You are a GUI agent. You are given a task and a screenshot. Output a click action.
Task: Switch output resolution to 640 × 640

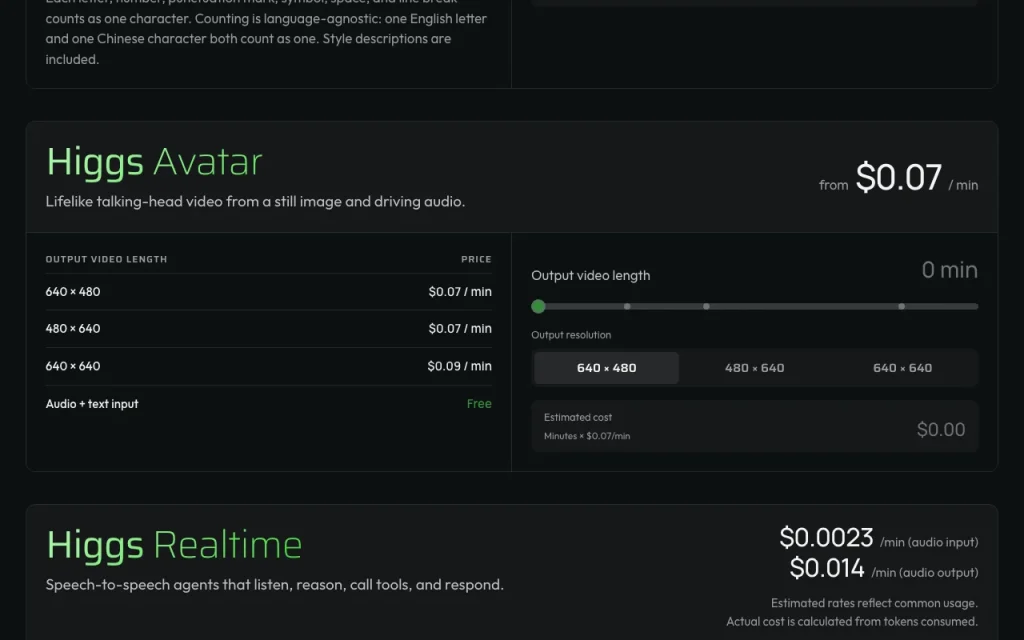point(903,368)
